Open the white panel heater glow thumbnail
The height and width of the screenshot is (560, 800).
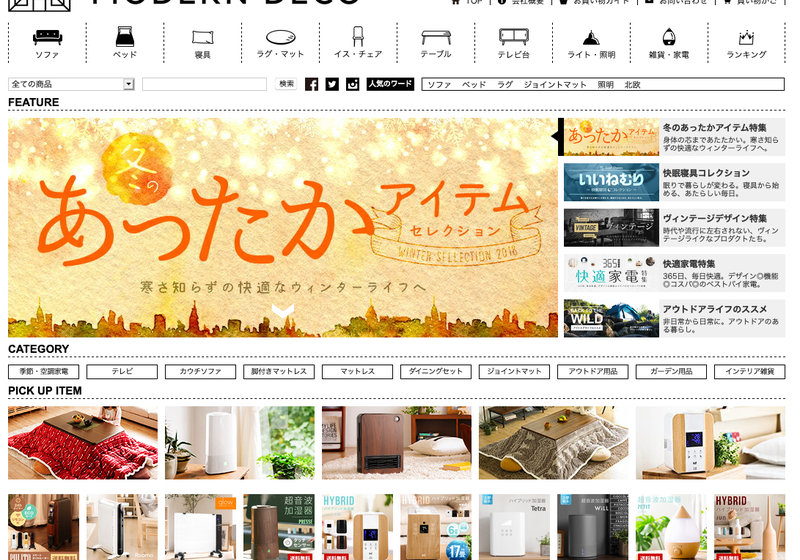point(201,527)
